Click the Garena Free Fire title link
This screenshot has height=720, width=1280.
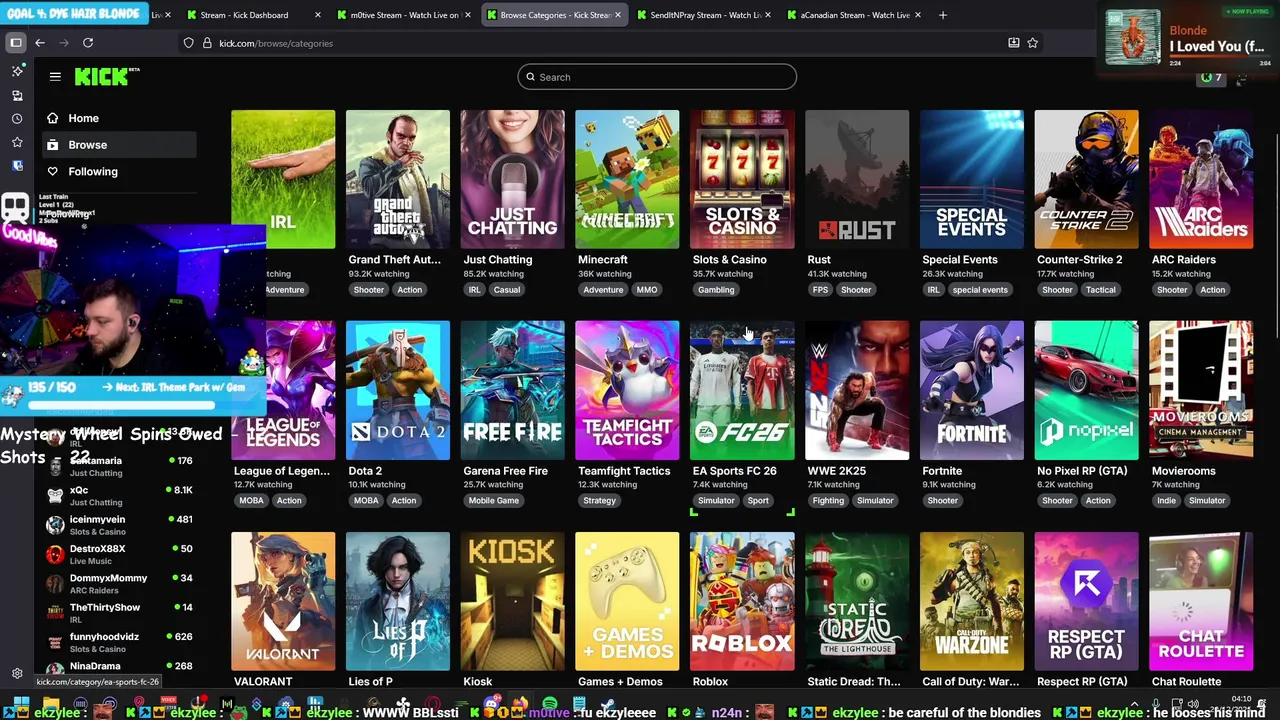[x=505, y=471]
